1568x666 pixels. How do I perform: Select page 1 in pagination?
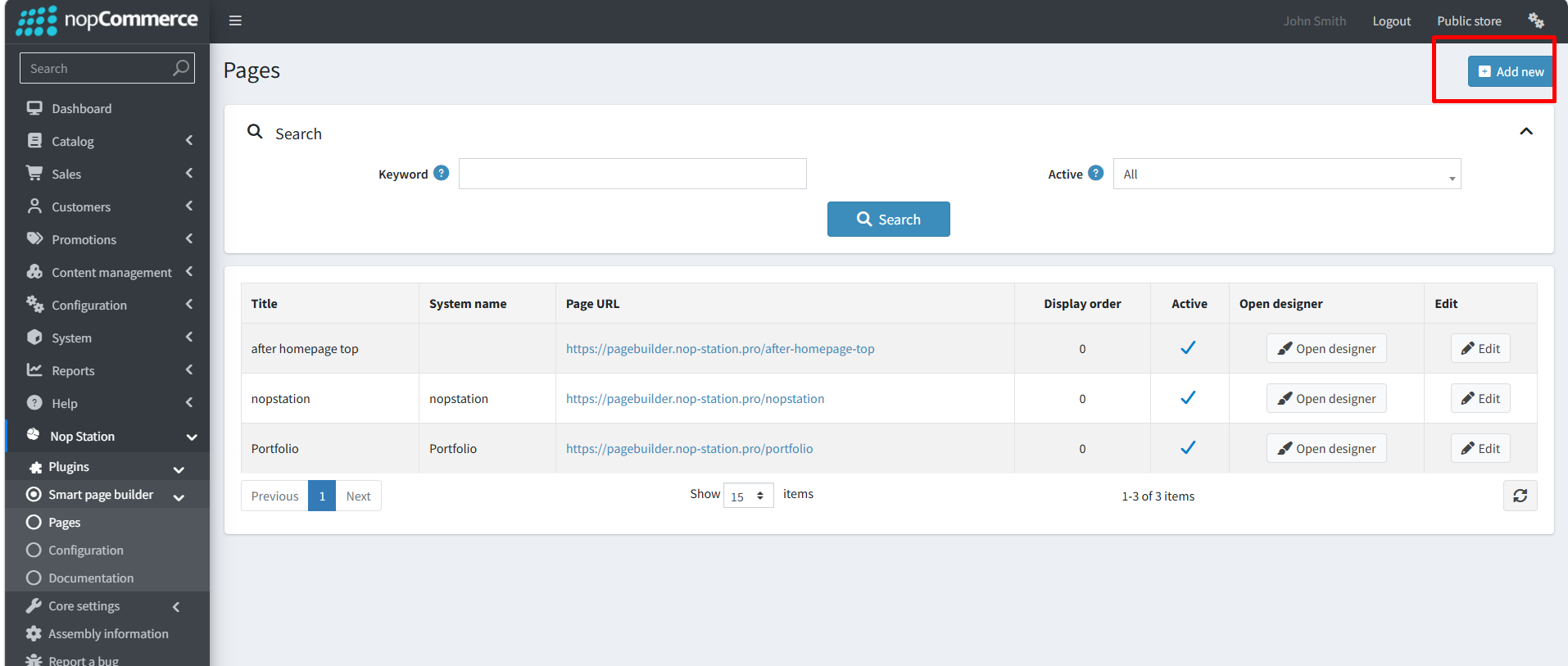point(322,496)
